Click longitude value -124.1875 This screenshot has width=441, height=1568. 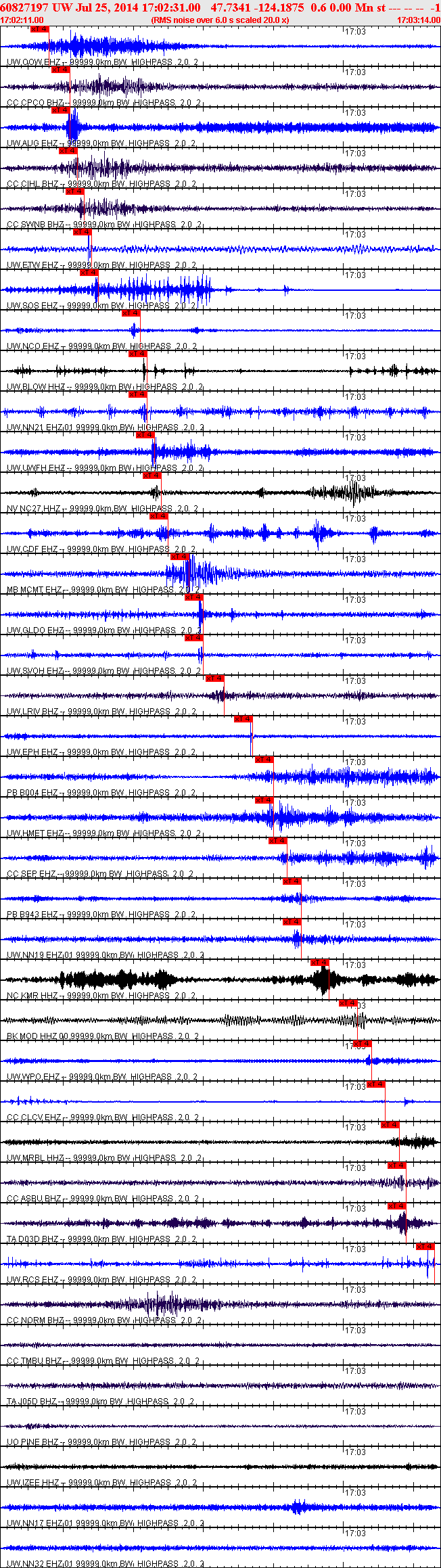point(279,7)
